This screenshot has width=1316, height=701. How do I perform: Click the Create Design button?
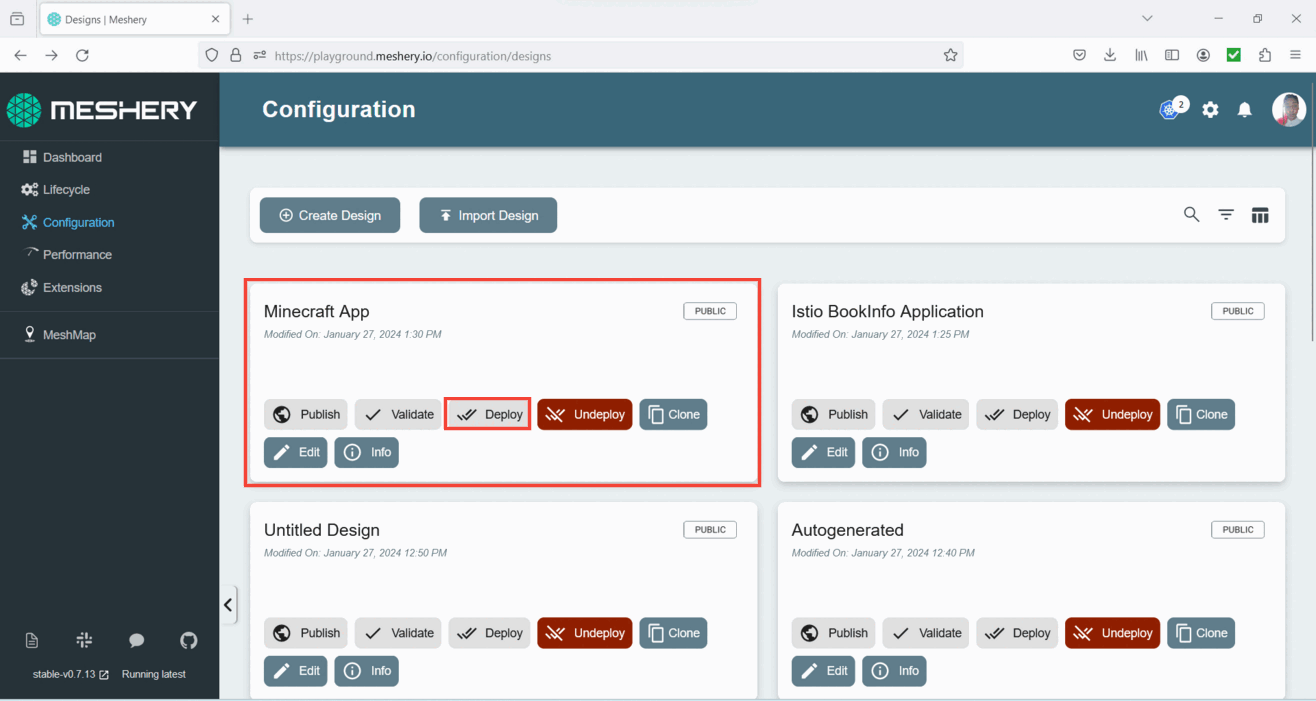coord(329,215)
